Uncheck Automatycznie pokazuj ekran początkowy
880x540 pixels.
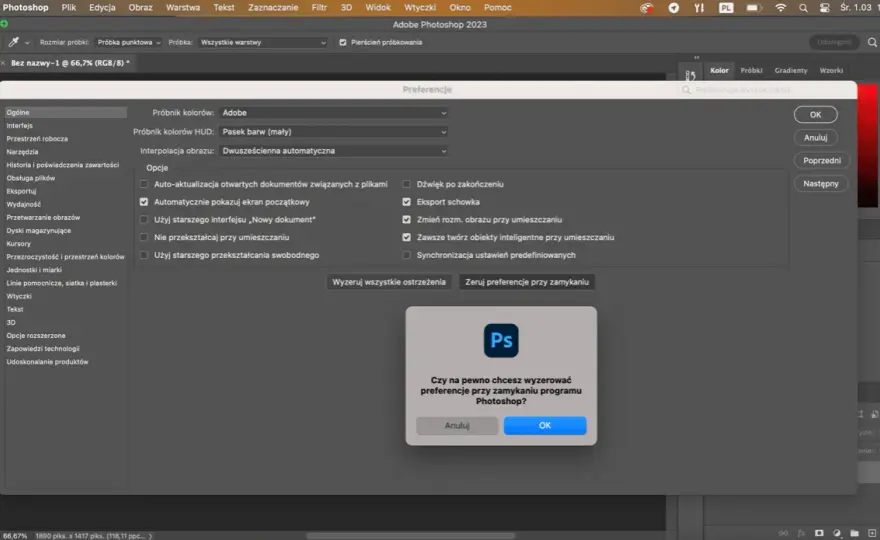click(144, 202)
